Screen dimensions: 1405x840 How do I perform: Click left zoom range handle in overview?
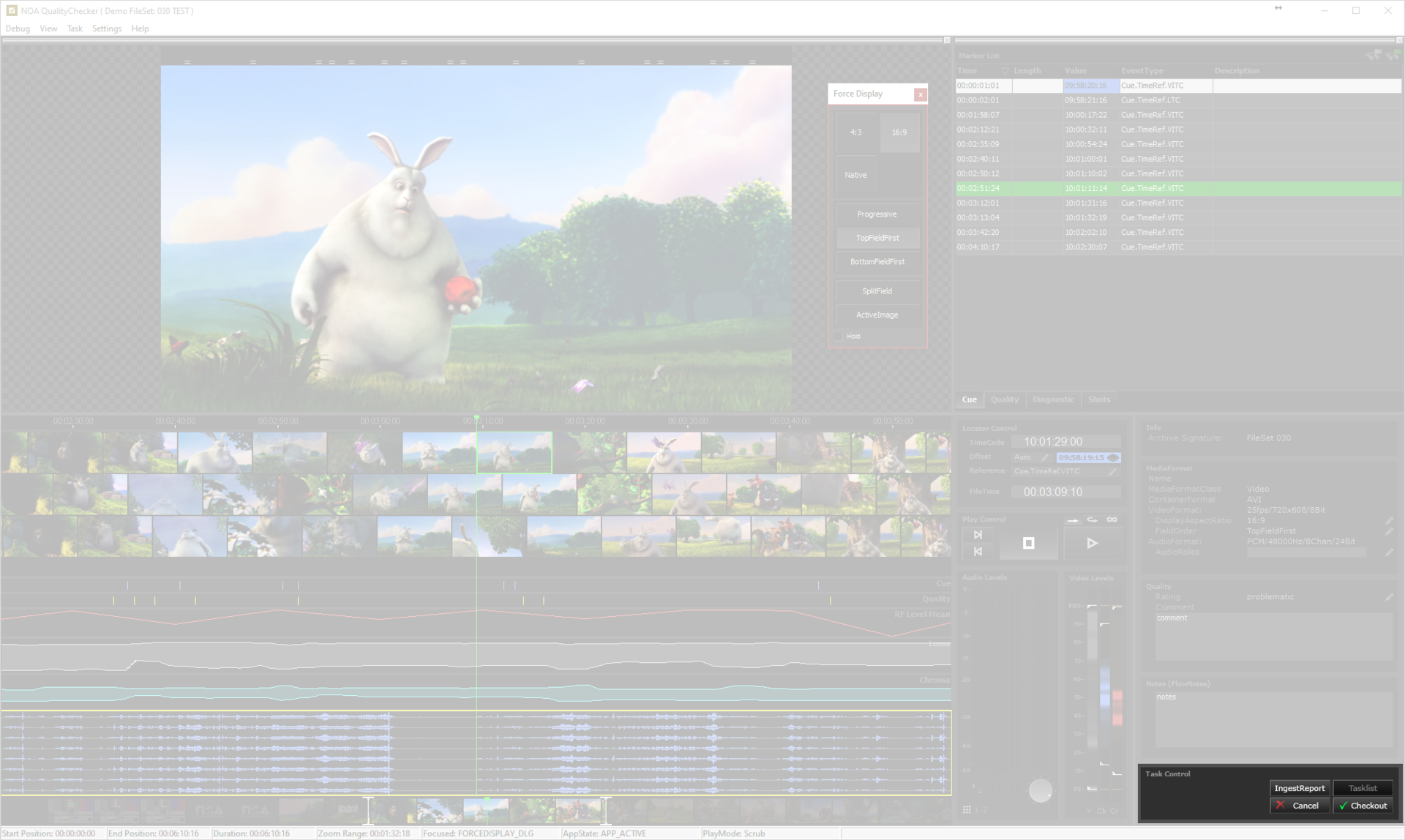pyautogui.click(x=367, y=811)
